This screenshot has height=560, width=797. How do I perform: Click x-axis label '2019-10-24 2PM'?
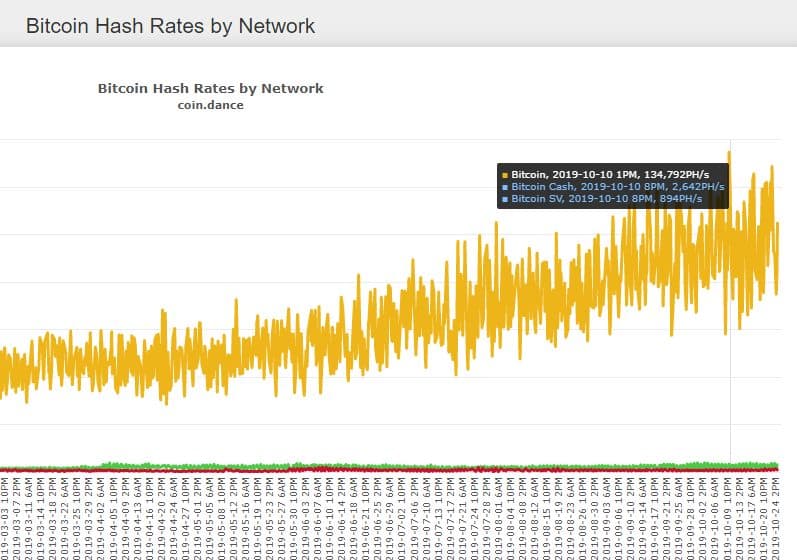click(776, 518)
